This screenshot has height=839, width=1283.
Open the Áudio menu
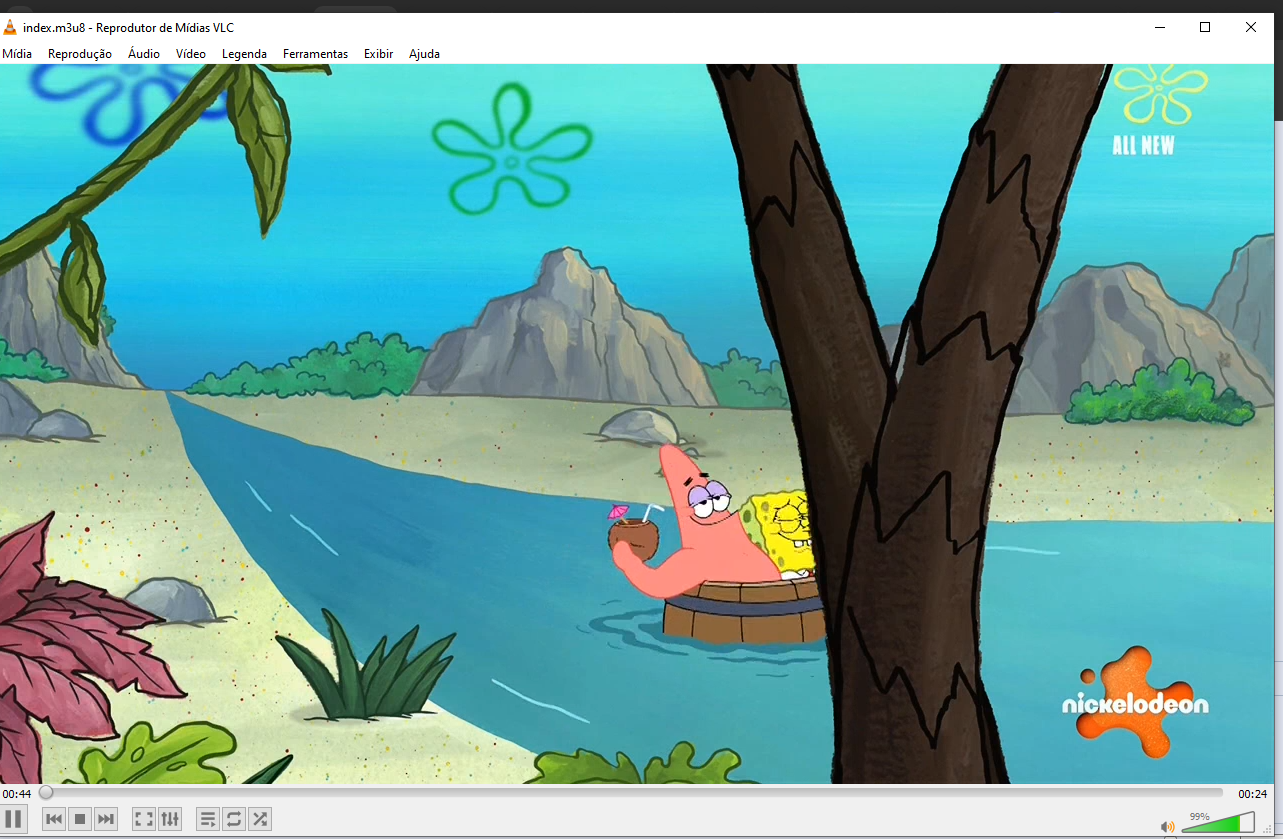point(144,54)
